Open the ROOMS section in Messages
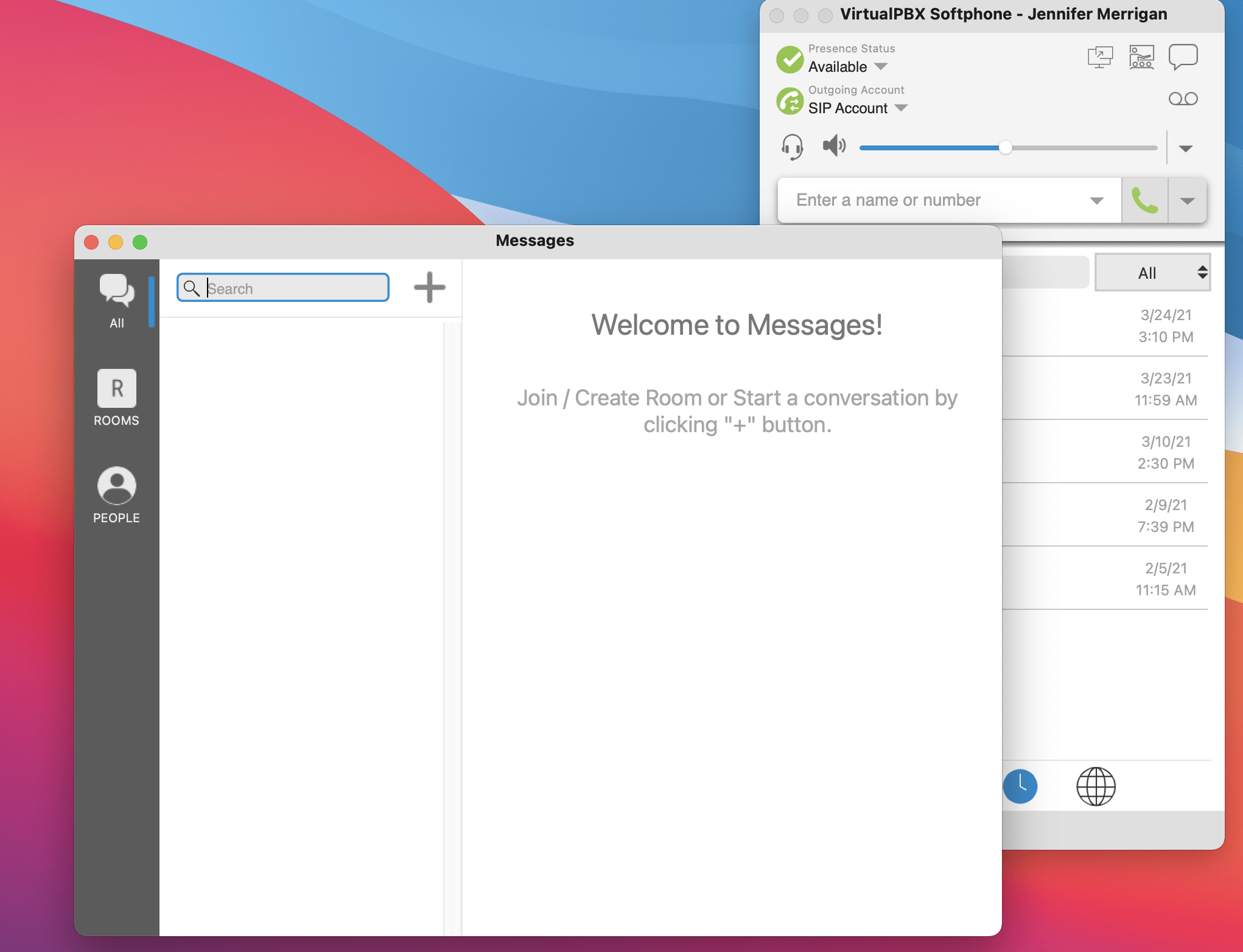 (x=116, y=397)
